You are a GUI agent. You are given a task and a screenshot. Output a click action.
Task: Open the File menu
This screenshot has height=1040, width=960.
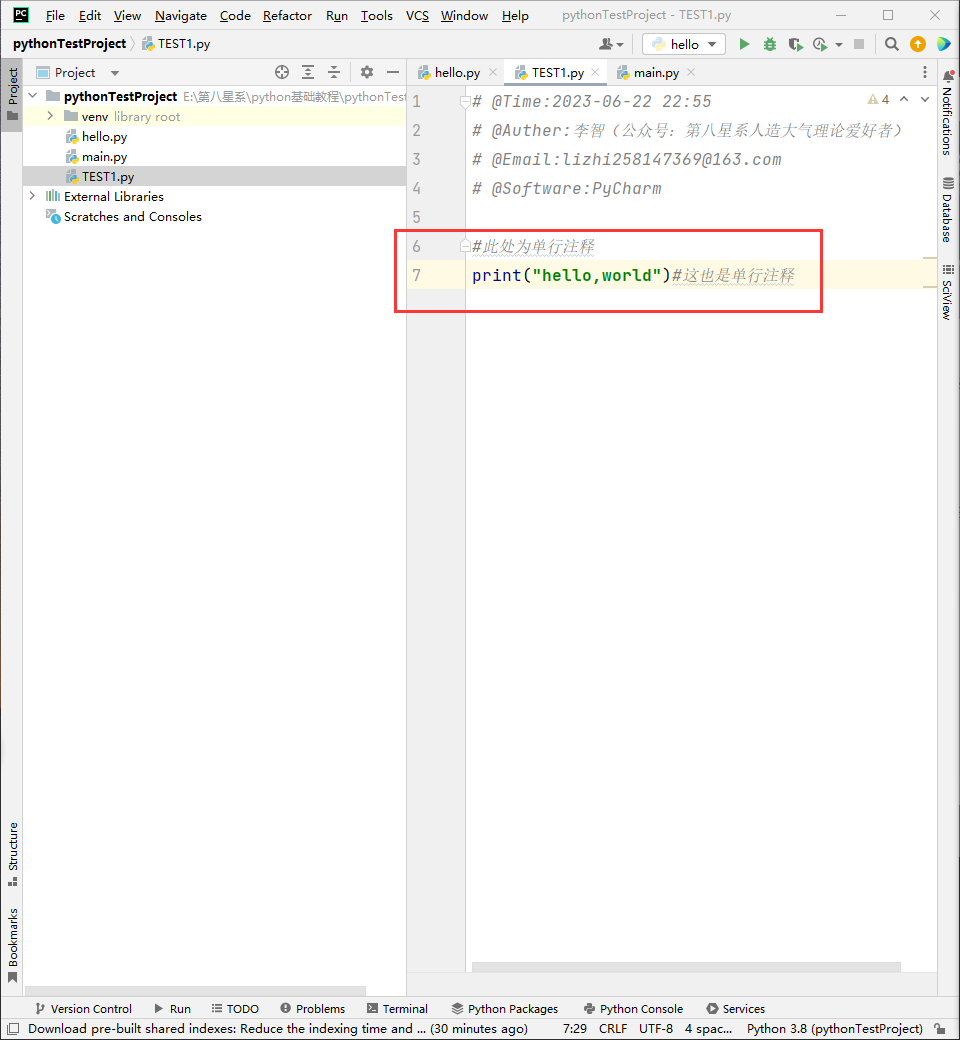pos(54,15)
